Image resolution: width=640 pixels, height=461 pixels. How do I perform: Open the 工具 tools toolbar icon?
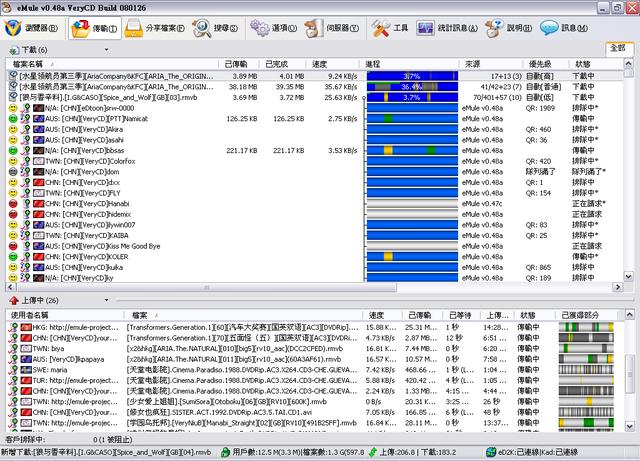(x=391, y=28)
